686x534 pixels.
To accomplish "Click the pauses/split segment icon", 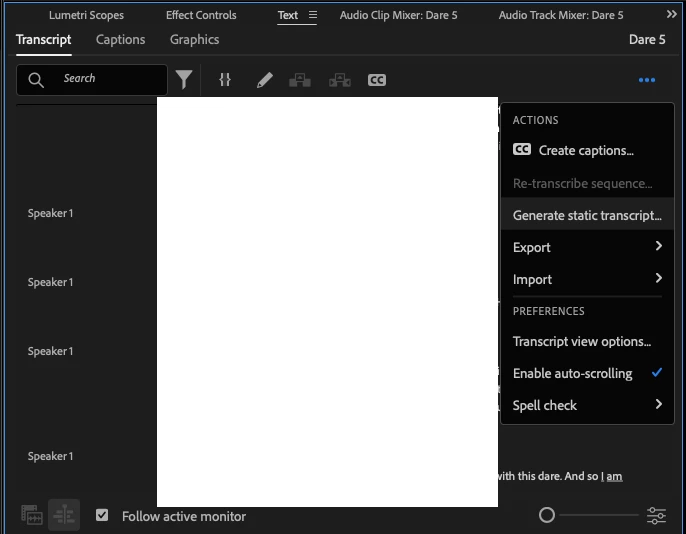I will coord(225,80).
